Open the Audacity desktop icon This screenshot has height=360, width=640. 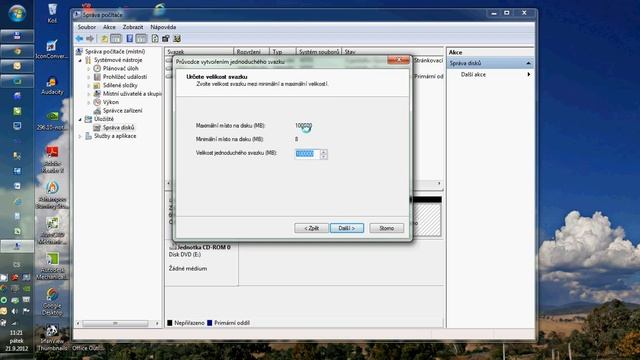(x=52, y=85)
